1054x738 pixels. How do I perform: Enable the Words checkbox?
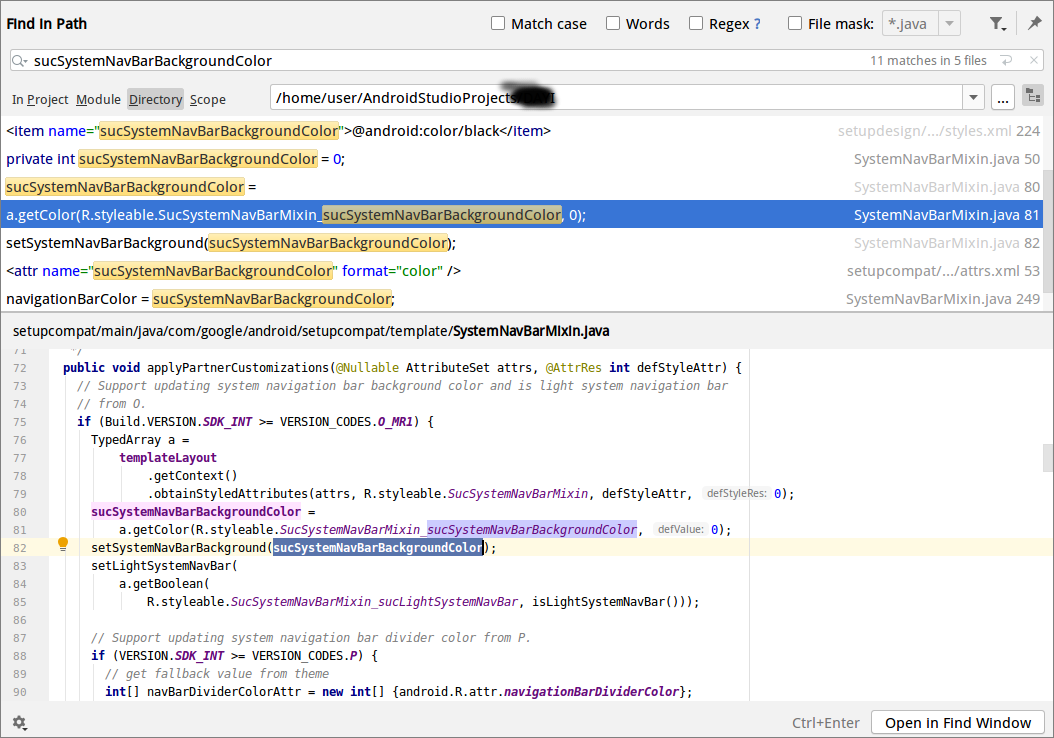click(612, 23)
